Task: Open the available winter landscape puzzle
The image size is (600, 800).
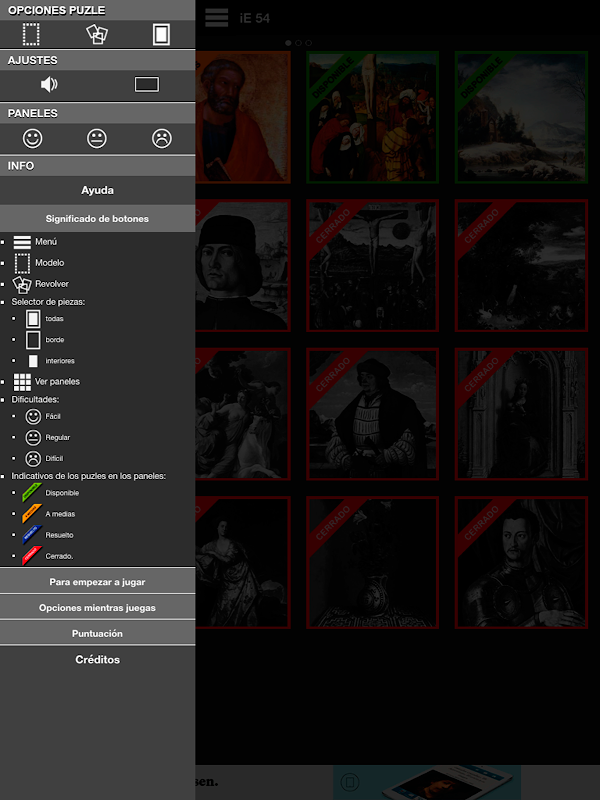Action: tap(521, 117)
